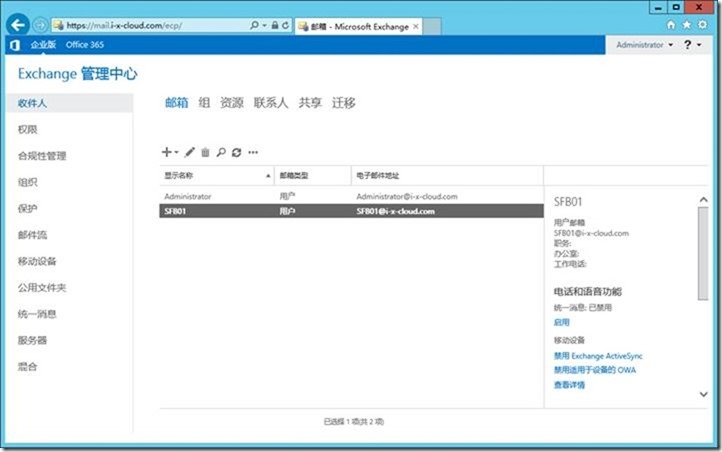
Task: Expand the help menu dropdown arrow
Action: pos(699,45)
